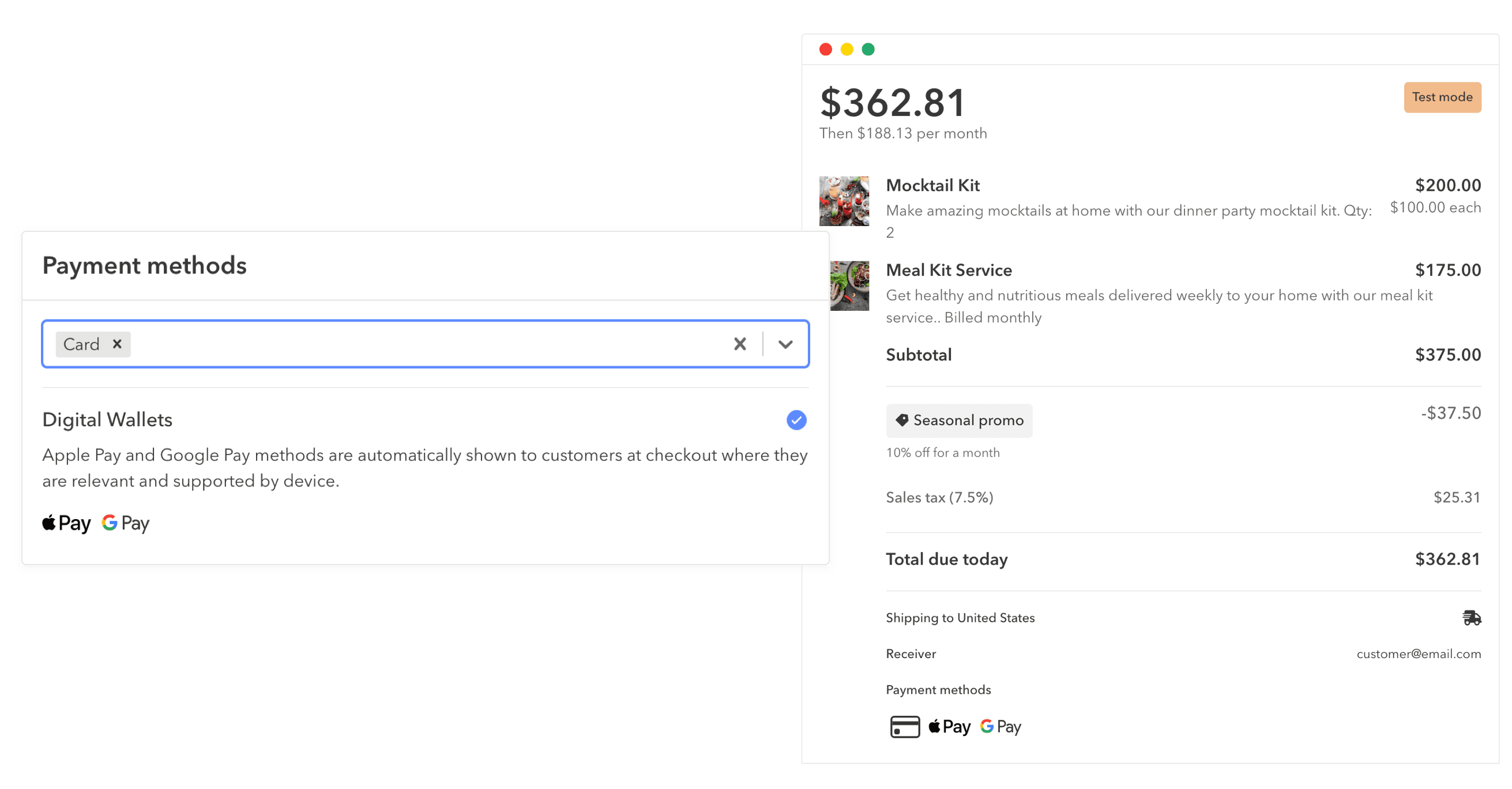Screen dimensions: 1512x789
Task: Click the Payment methods panel heading
Action: coord(144,265)
